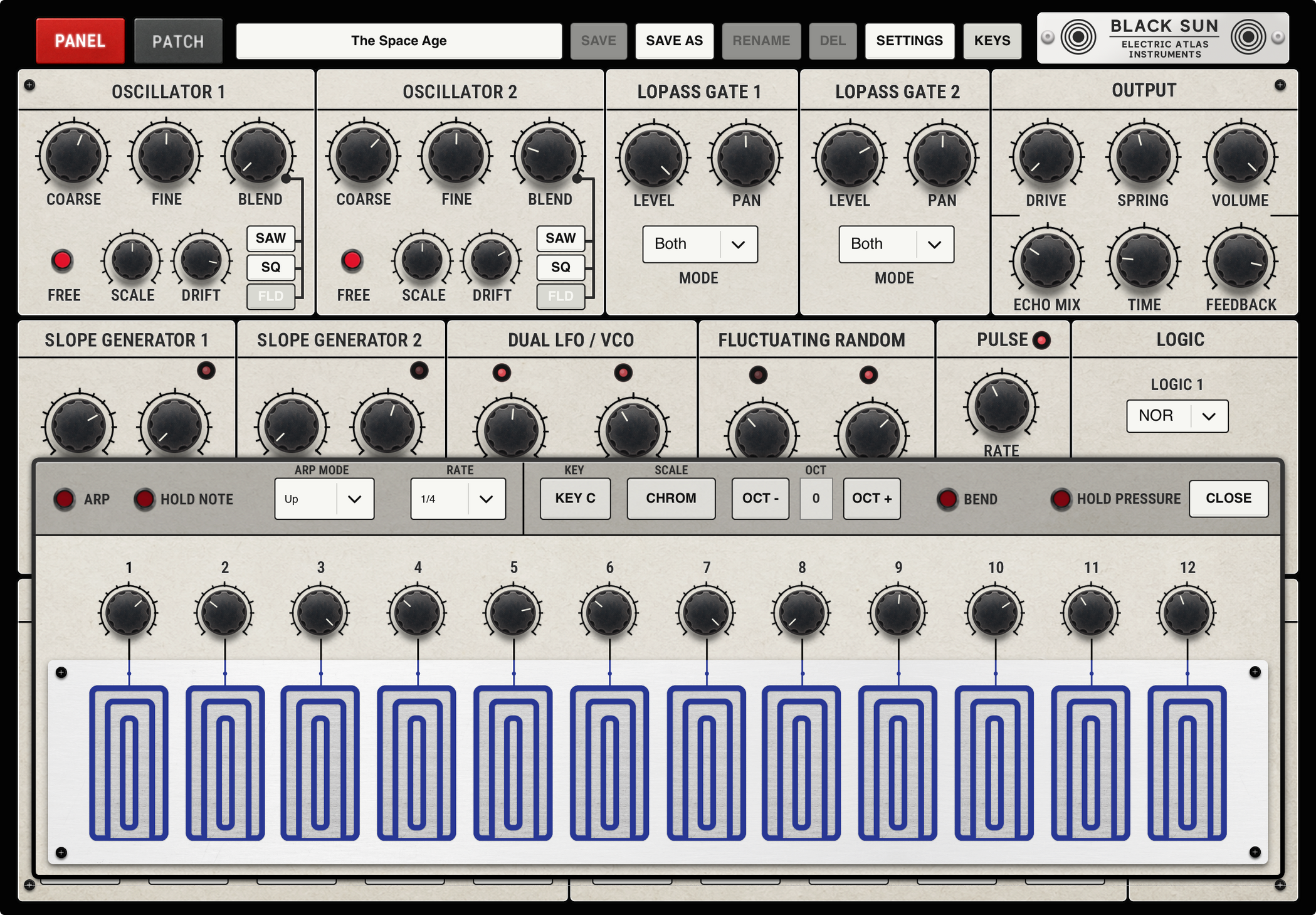This screenshot has width=1316, height=915.
Task: Click the Pulse indicator LED
Action: pyautogui.click(x=1042, y=341)
